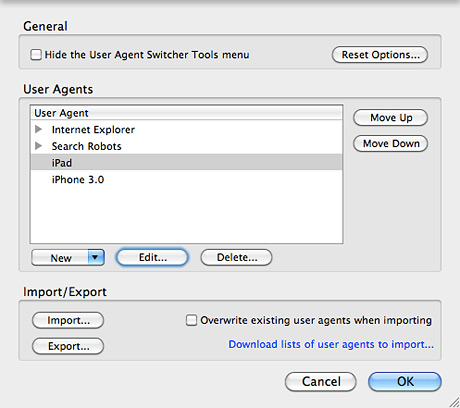Select iPhone 3.0 in the list
The width and height of the screenshot is (460, 408).
tap(186, 179)
